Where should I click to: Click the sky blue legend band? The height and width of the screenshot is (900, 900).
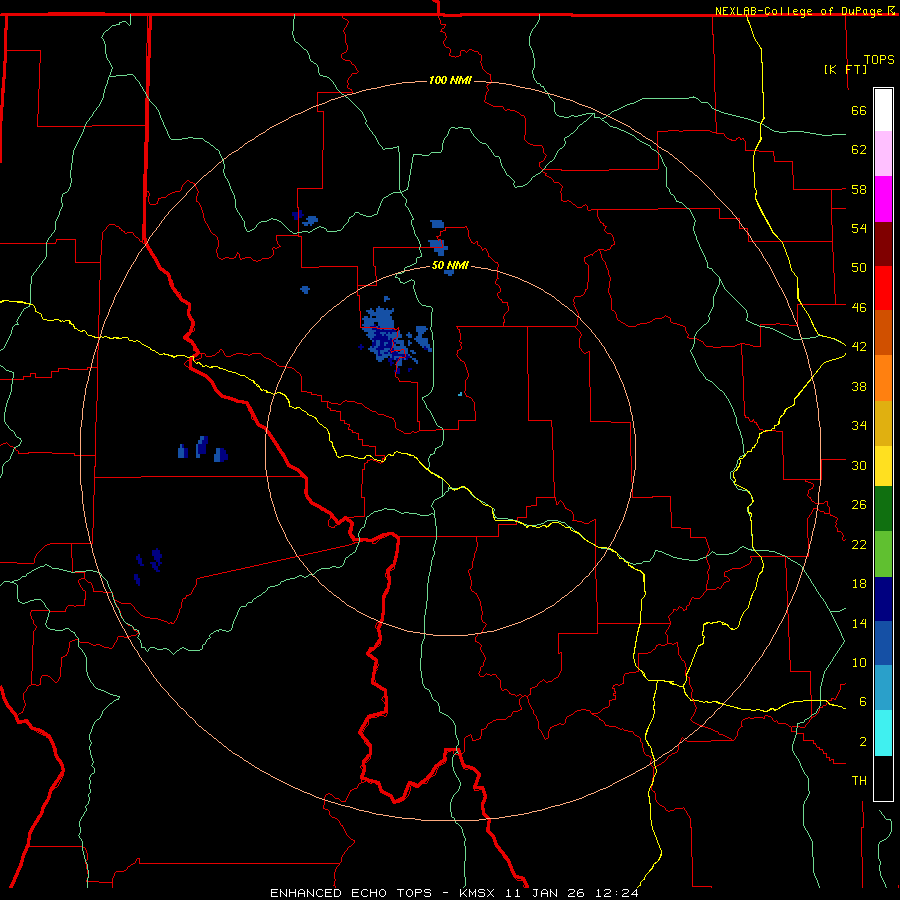[x=883, y=688]
